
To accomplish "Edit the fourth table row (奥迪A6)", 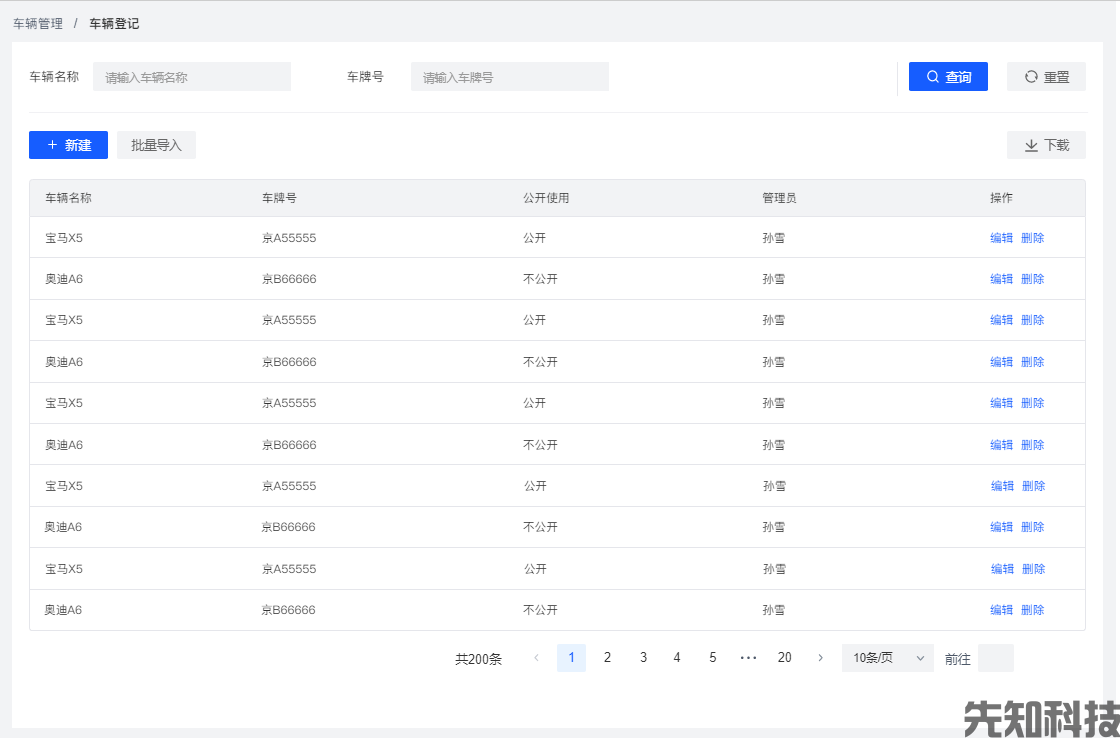I will tap(1001, 361).
